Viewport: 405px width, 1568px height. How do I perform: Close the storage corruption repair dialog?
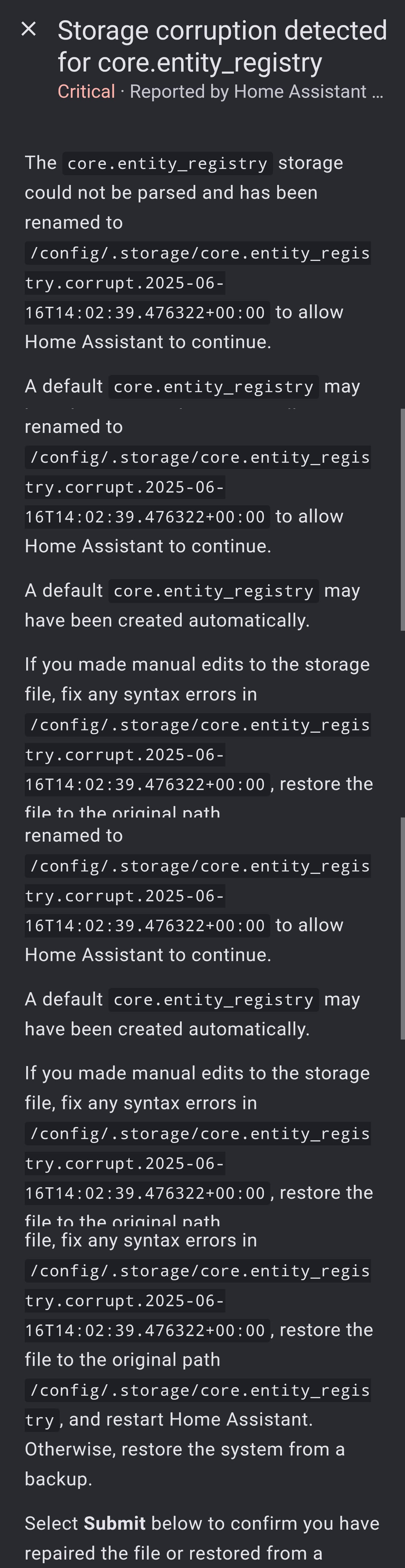click(x=29, y=29)
